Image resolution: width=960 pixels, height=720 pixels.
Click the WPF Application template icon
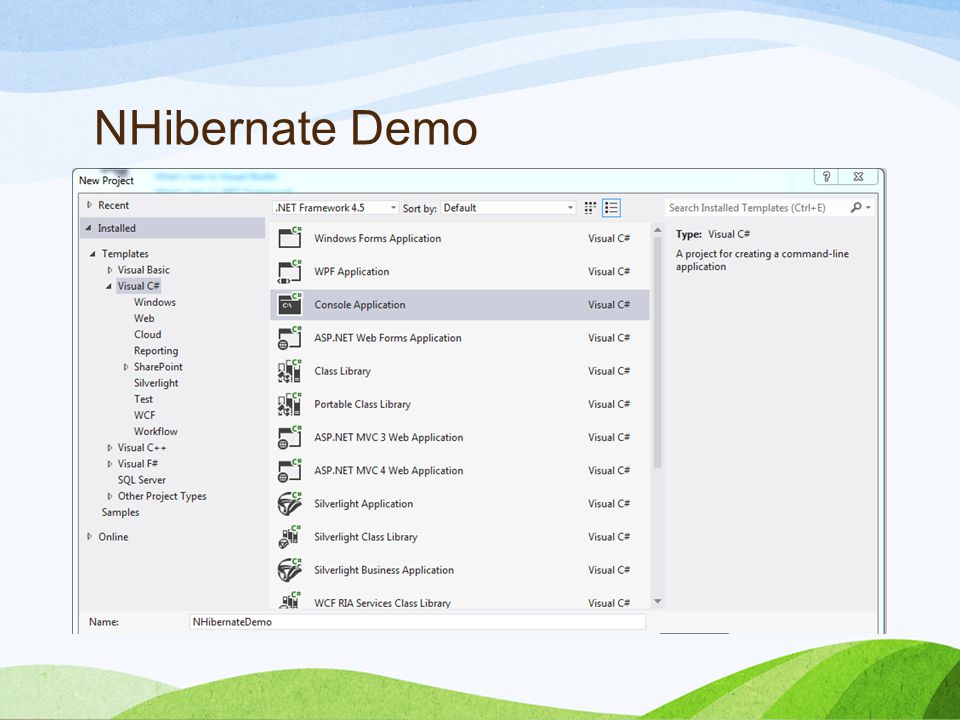pos(290,271)
